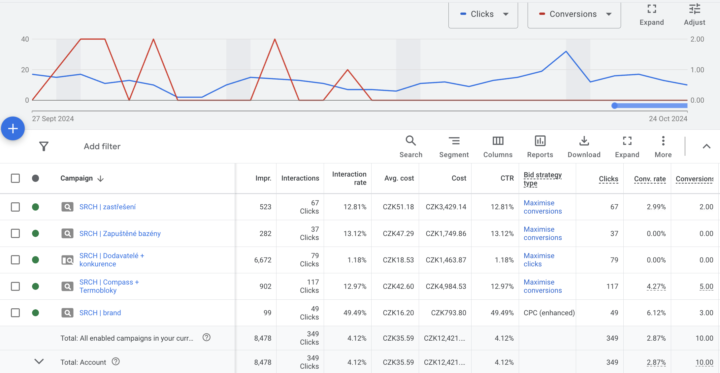Click the CZK4,984.53 cost cell

446,286
